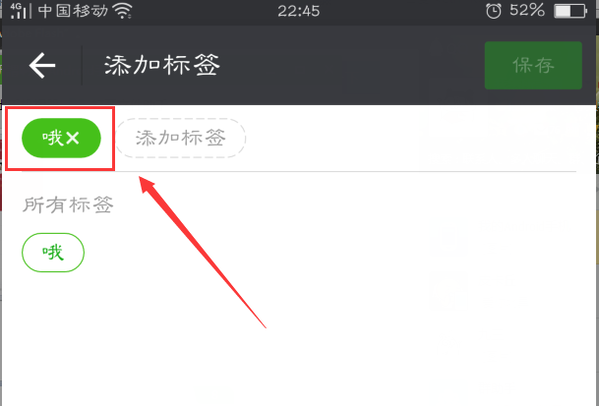599x406 pixels.
Task: Click the vertical separator beside back arrow
Action: 82,65
